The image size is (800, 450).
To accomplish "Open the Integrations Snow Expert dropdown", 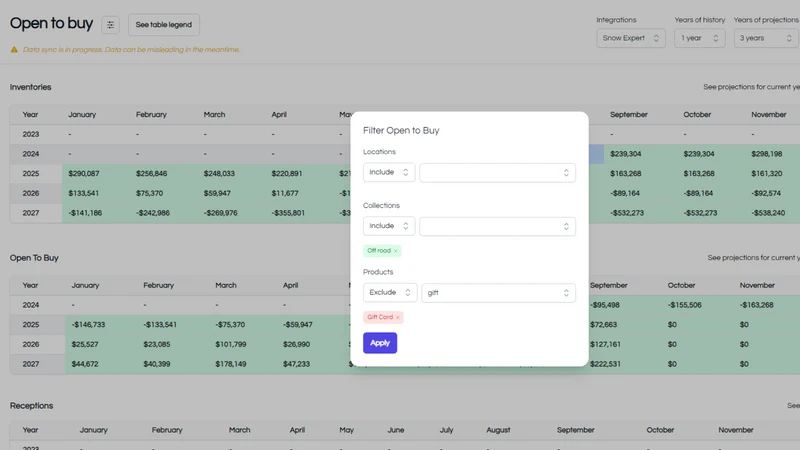I will [631, 38].
